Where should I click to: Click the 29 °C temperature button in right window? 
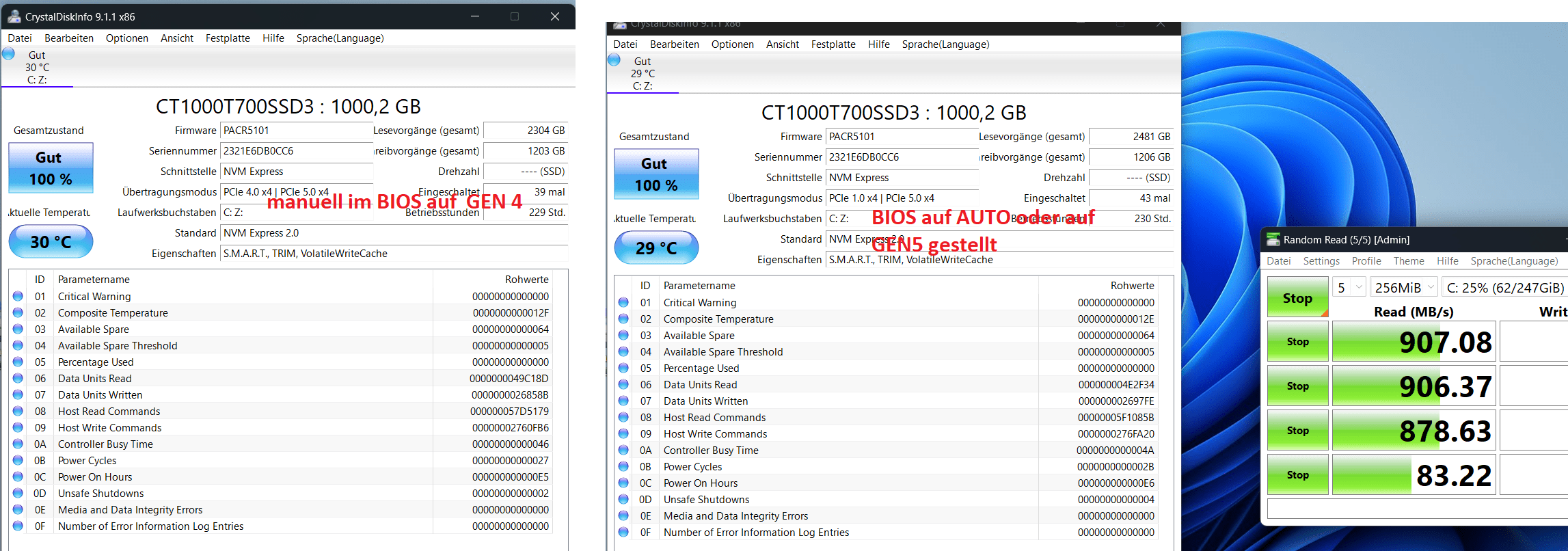(656, 248)
